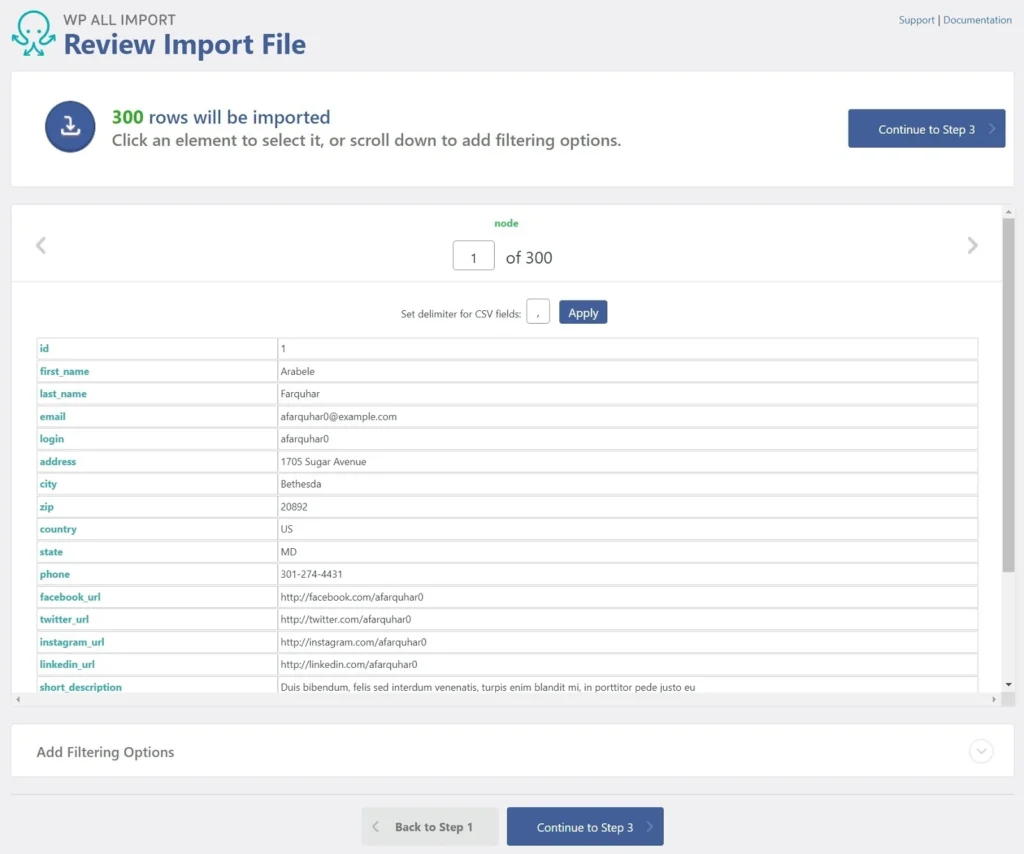Open the Documentation link
The image size is (1024, 854).
(977, 20)
